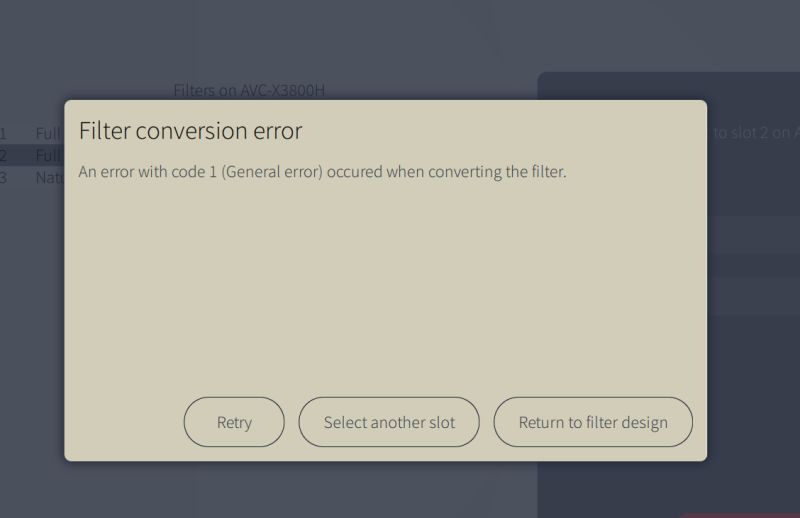Click slot number 1 in list

(3, 133)
